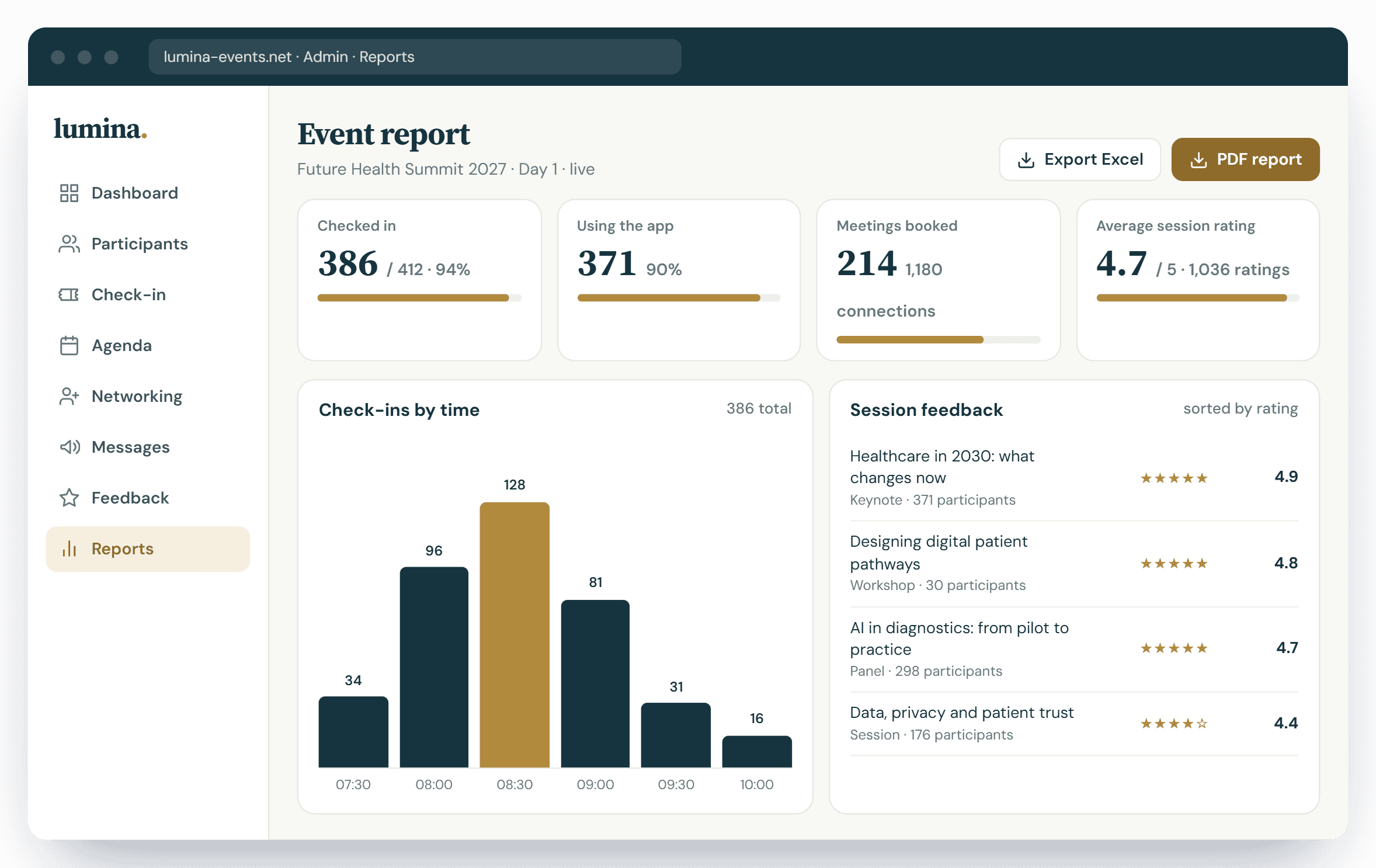Click the 'Panel · 298 participants' text
Viewport: 1376px width, 868px height.
pyautogui.click(x=926, y=671)
